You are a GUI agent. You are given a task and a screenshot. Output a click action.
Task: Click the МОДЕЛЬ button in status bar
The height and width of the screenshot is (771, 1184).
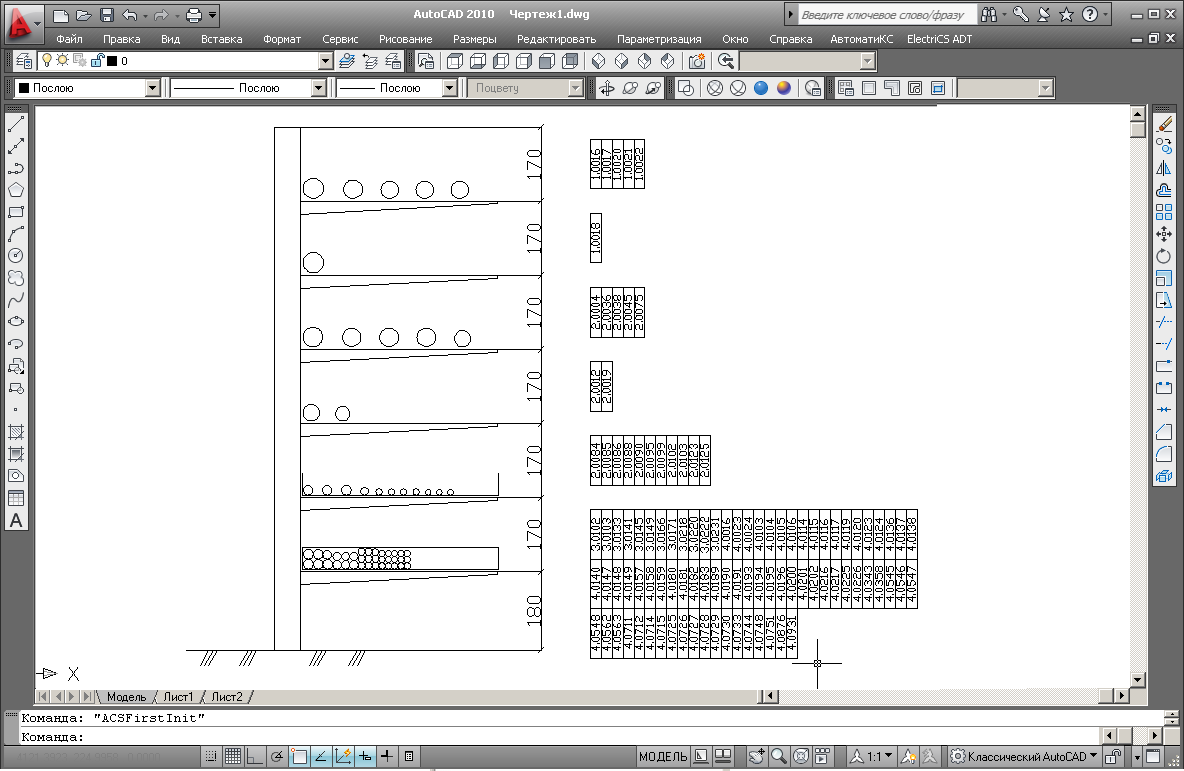[662, 756]
